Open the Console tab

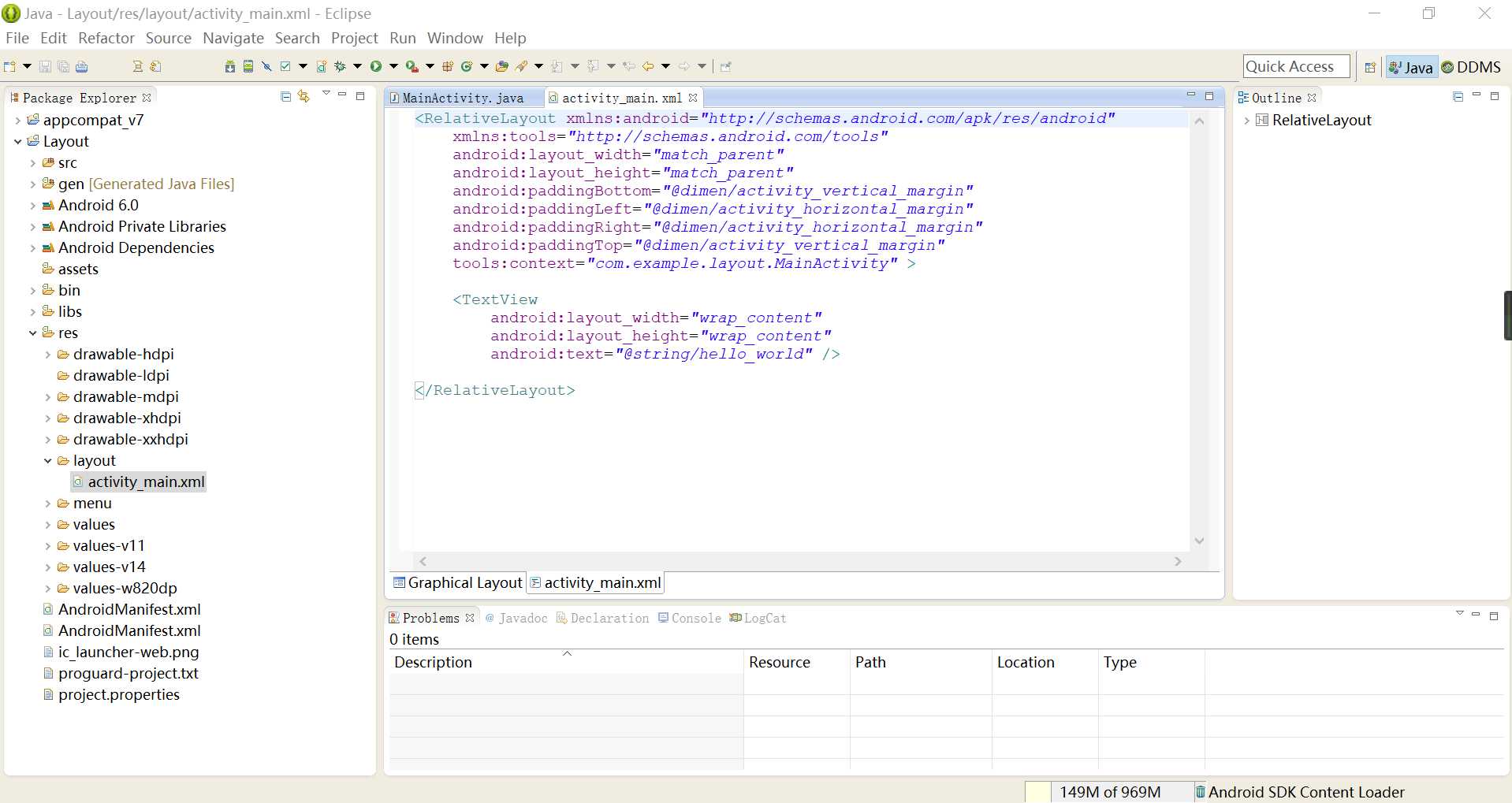click(x=690, y=618)
